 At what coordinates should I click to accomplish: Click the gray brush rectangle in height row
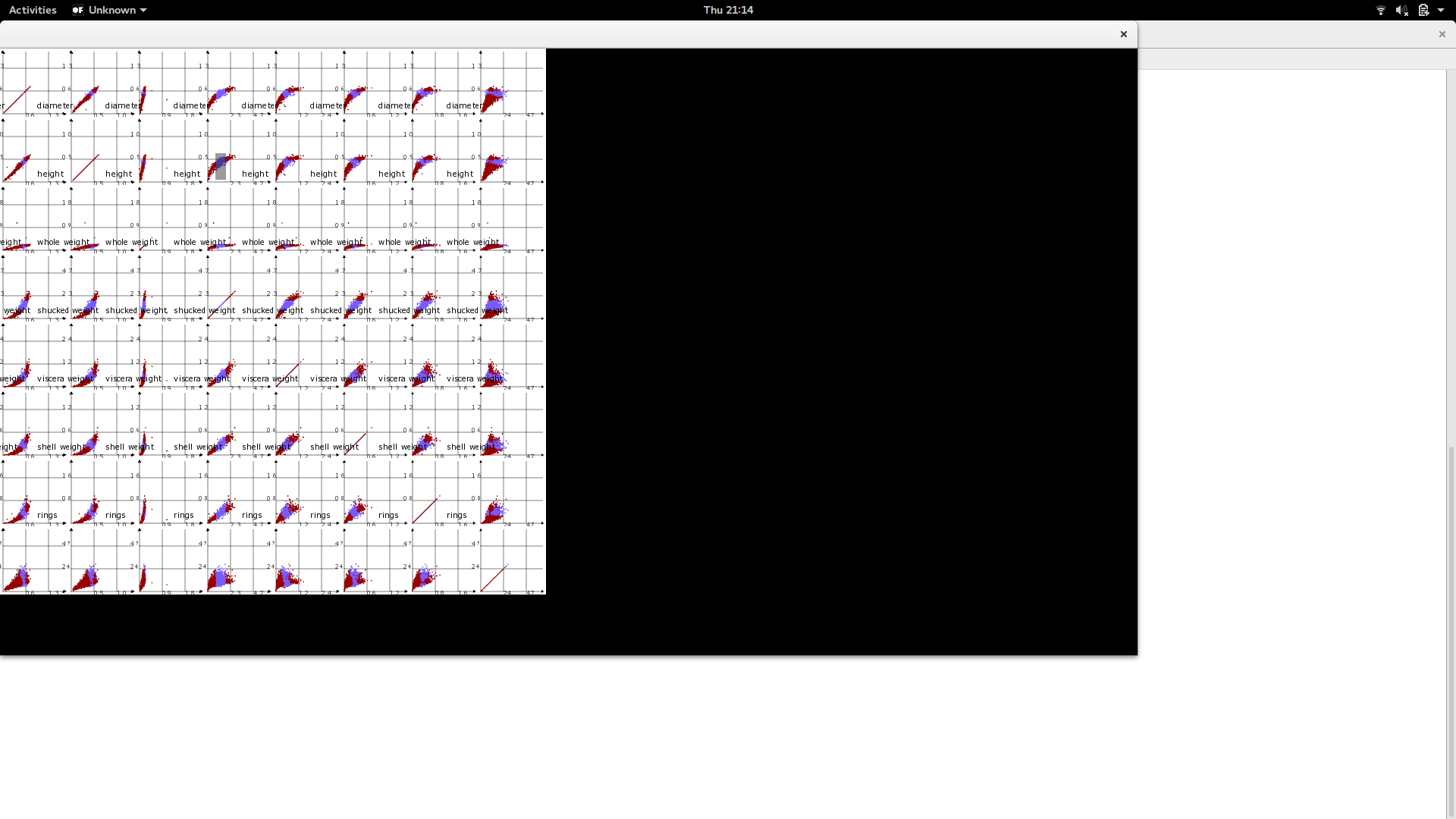click(x=221, y=166)
